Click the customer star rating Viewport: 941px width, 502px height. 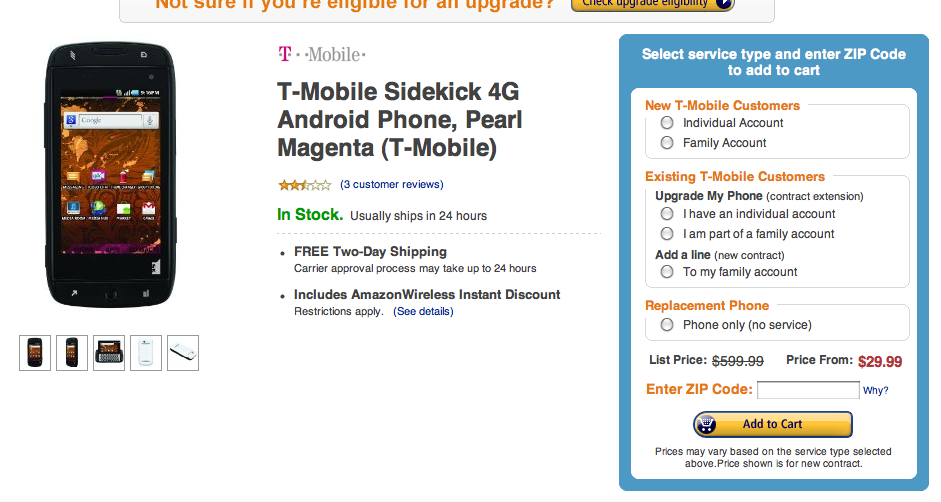[304, 185]
